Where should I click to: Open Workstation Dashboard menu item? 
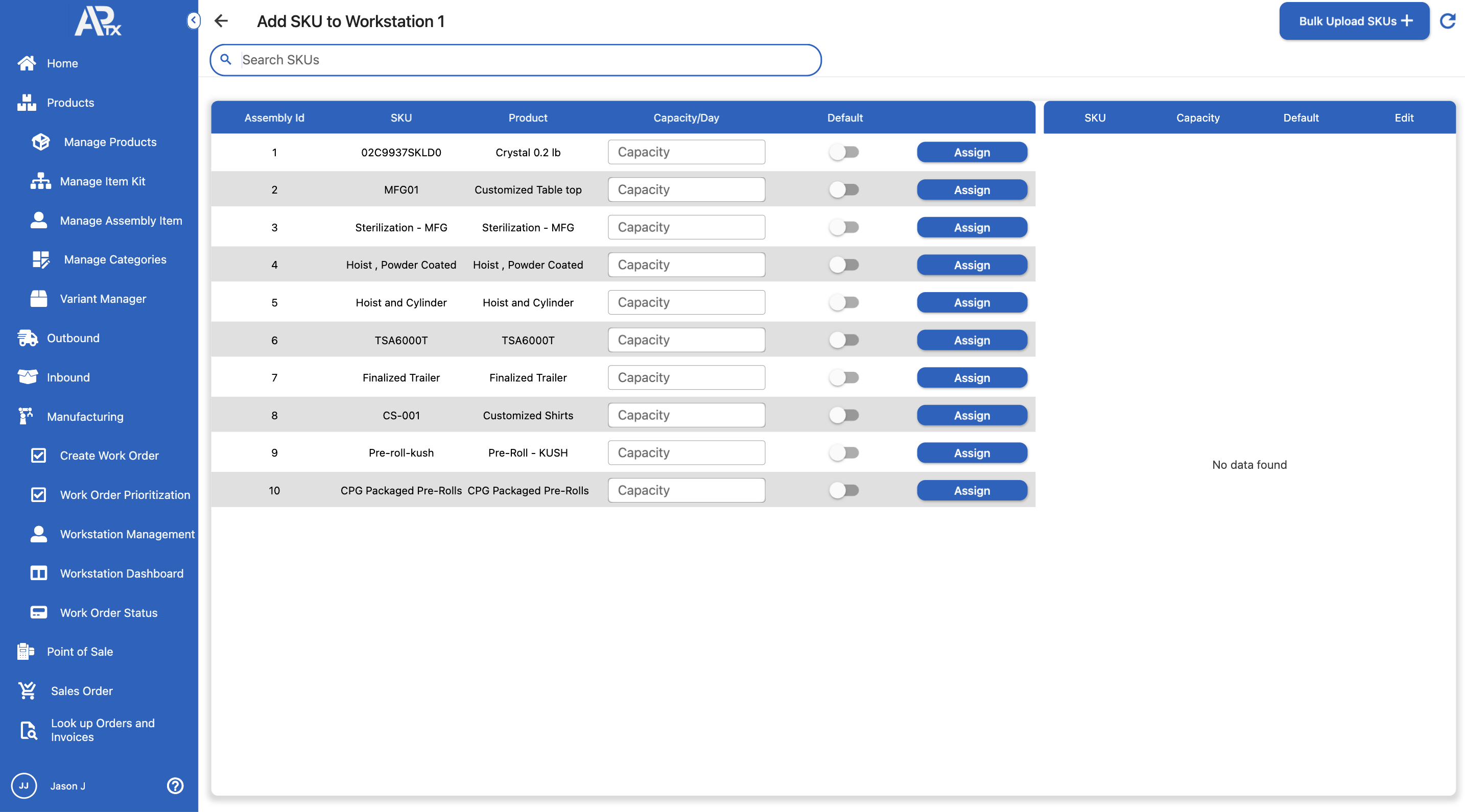[x=121, y=573]
